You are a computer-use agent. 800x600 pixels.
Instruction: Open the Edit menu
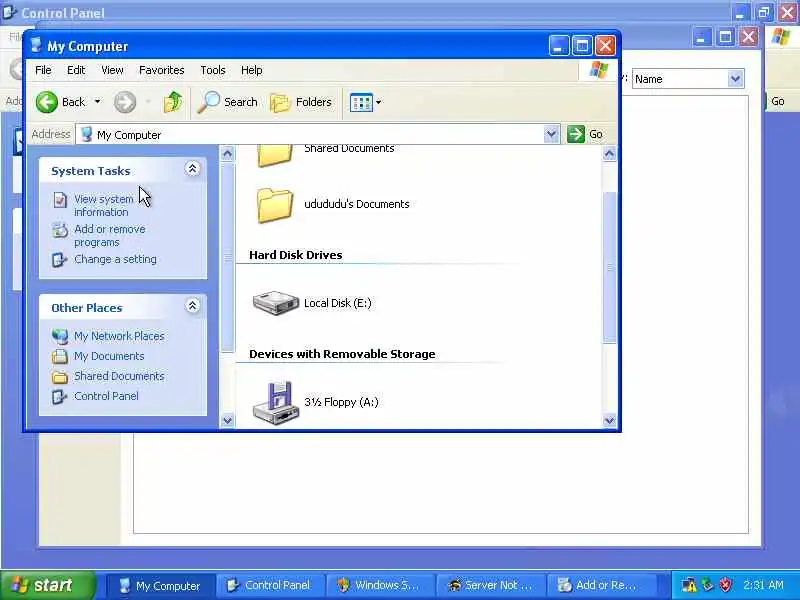76,70
